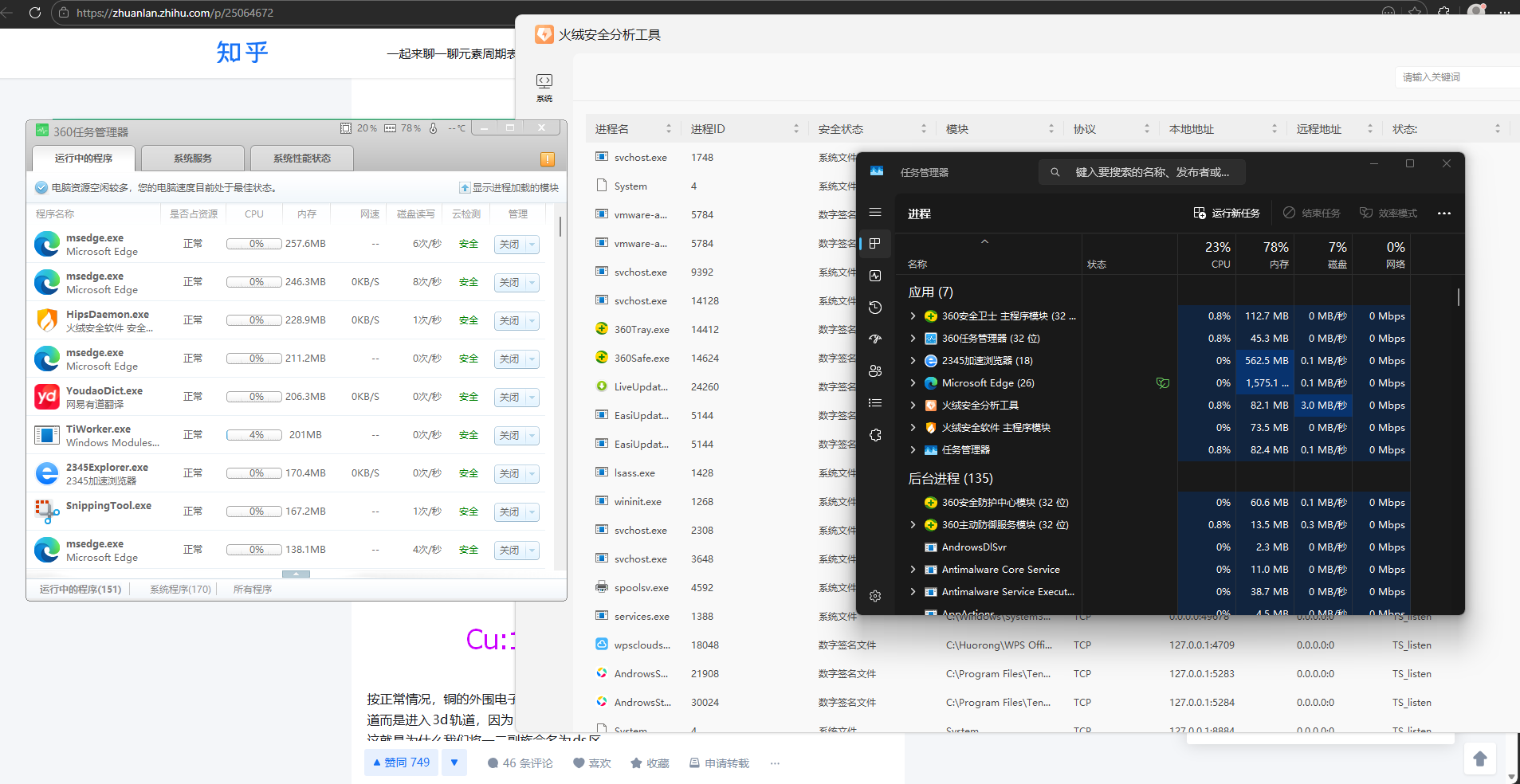Click 运行新任务 in Task Manager

(x=1227, y=214)
